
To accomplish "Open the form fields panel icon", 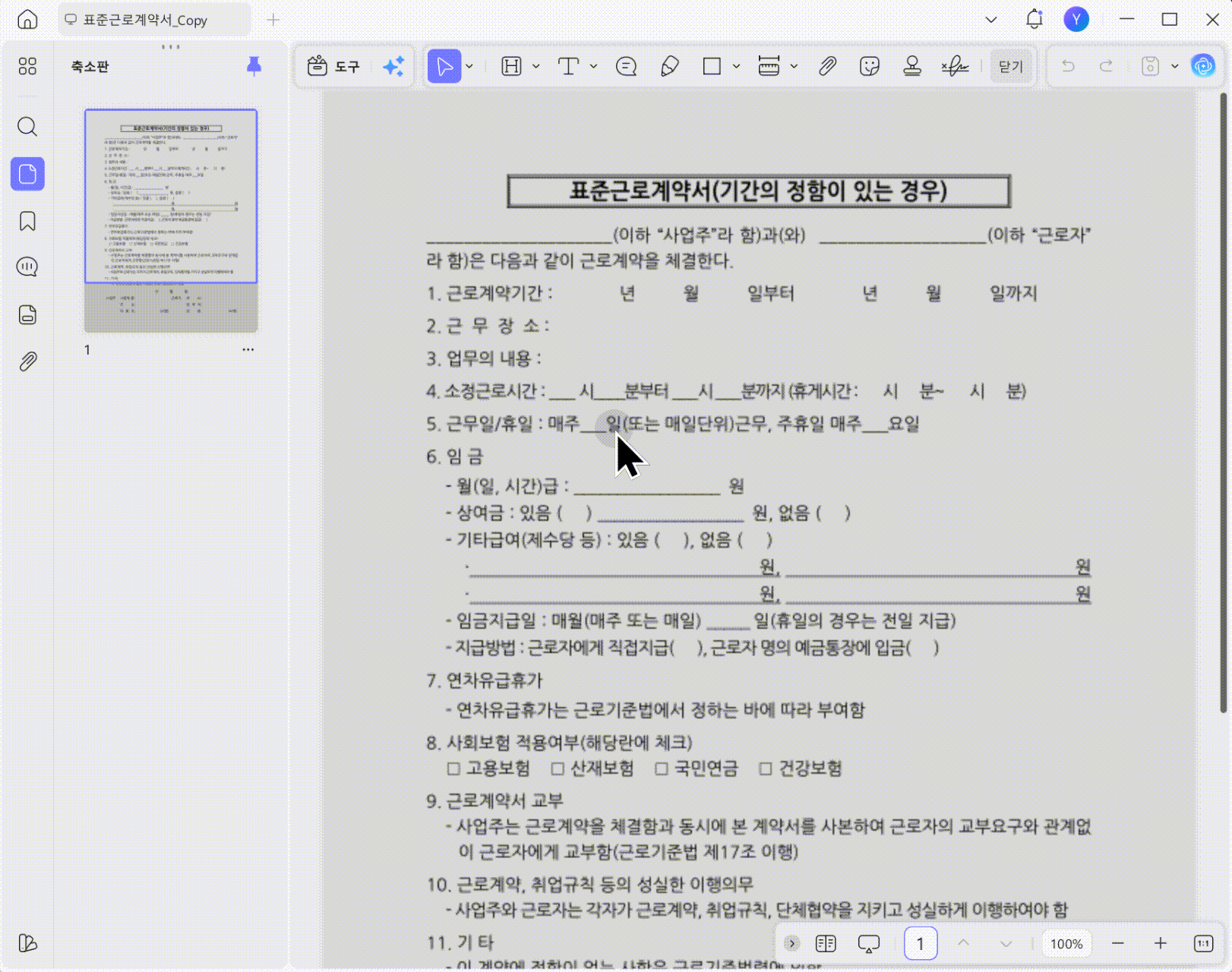I will click(x=27, y=314).
